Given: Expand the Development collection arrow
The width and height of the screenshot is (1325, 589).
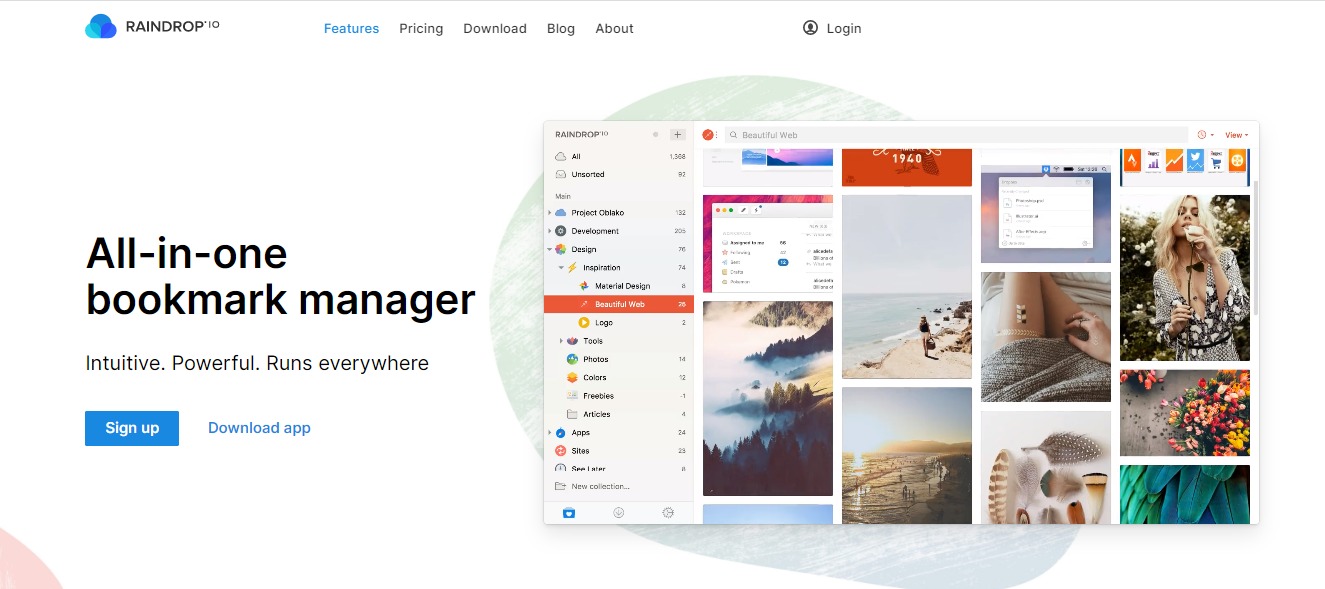Looking at the screenshot, I should click(549, 231).
